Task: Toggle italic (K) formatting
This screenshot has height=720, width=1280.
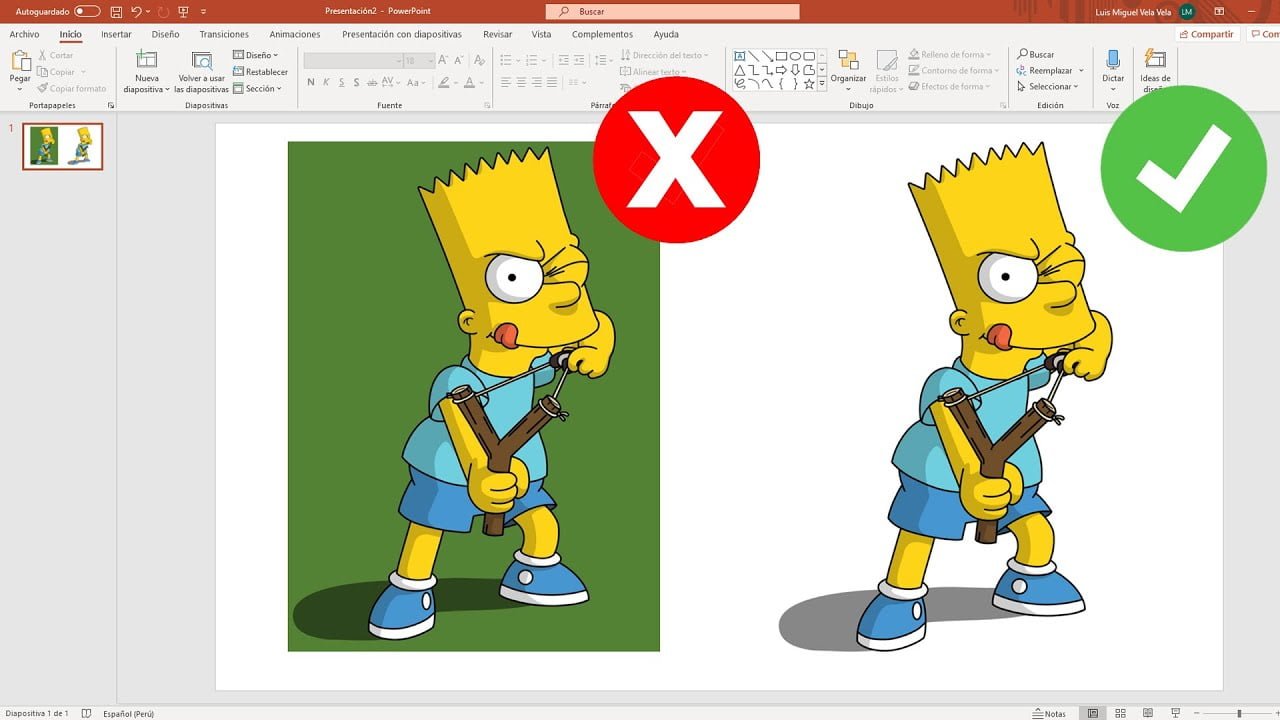Action: pyautogui.click(x=326, y=82)
